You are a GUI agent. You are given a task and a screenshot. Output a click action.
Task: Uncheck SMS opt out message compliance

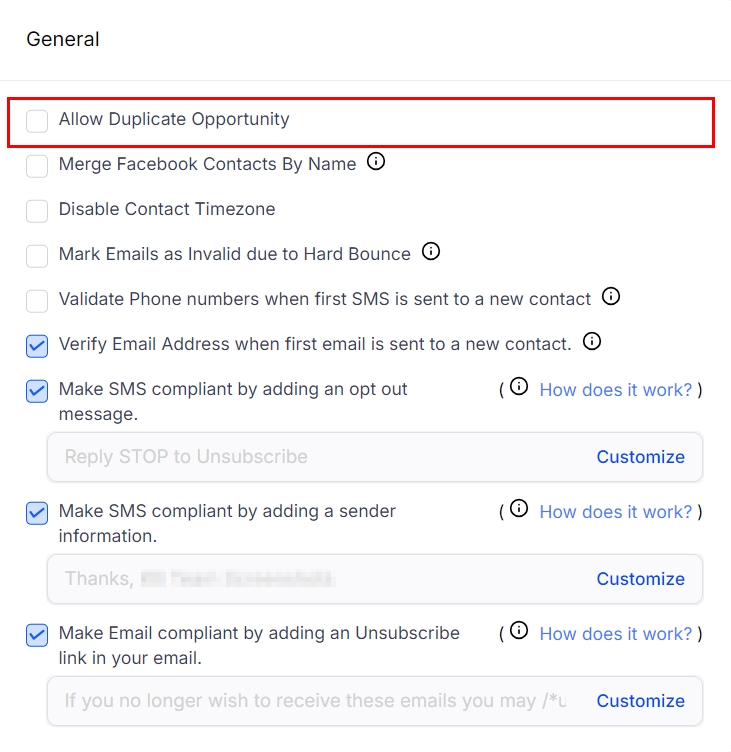(x=37, y=391)
